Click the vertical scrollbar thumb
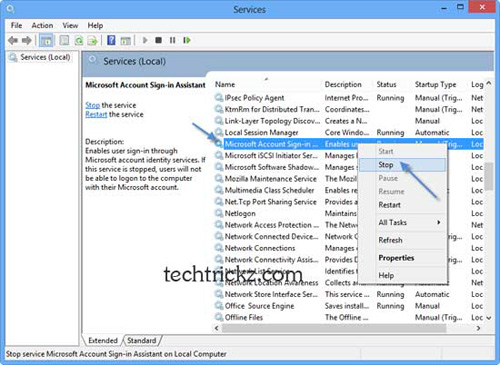 coord(489,176)
